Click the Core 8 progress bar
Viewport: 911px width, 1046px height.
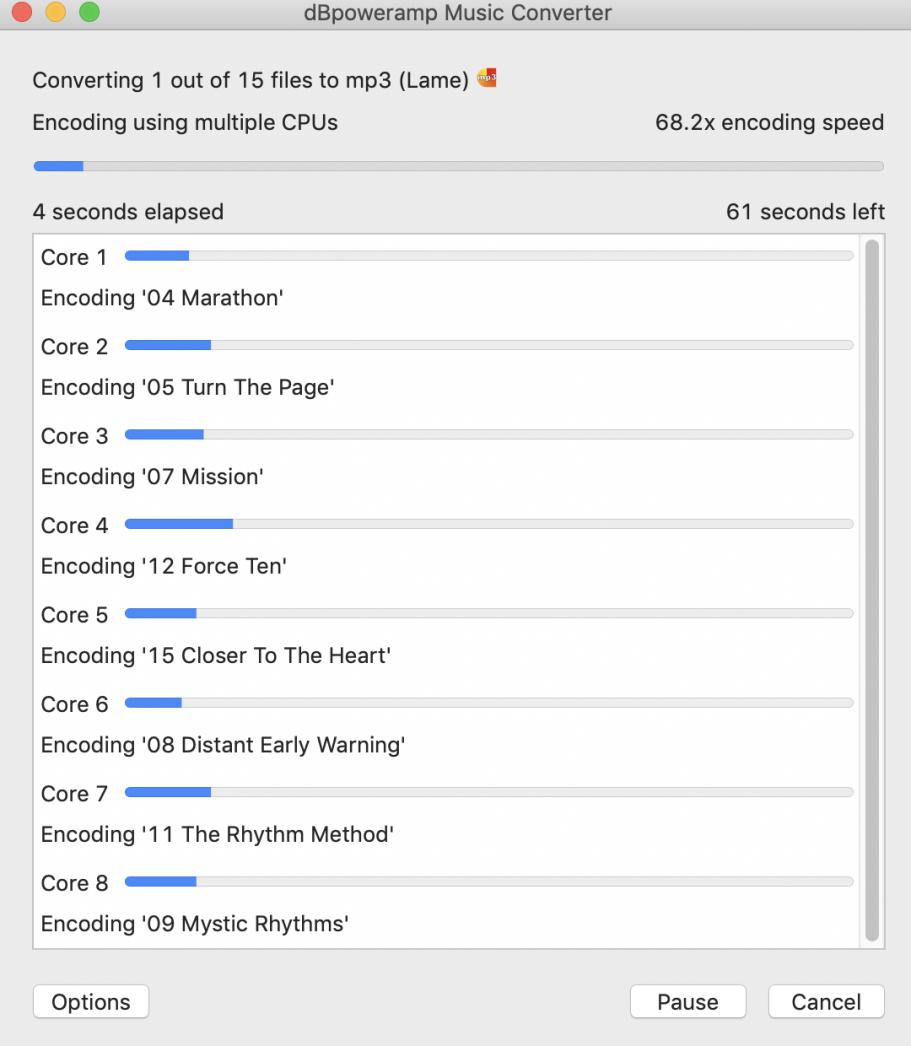[x=489, y=882]
